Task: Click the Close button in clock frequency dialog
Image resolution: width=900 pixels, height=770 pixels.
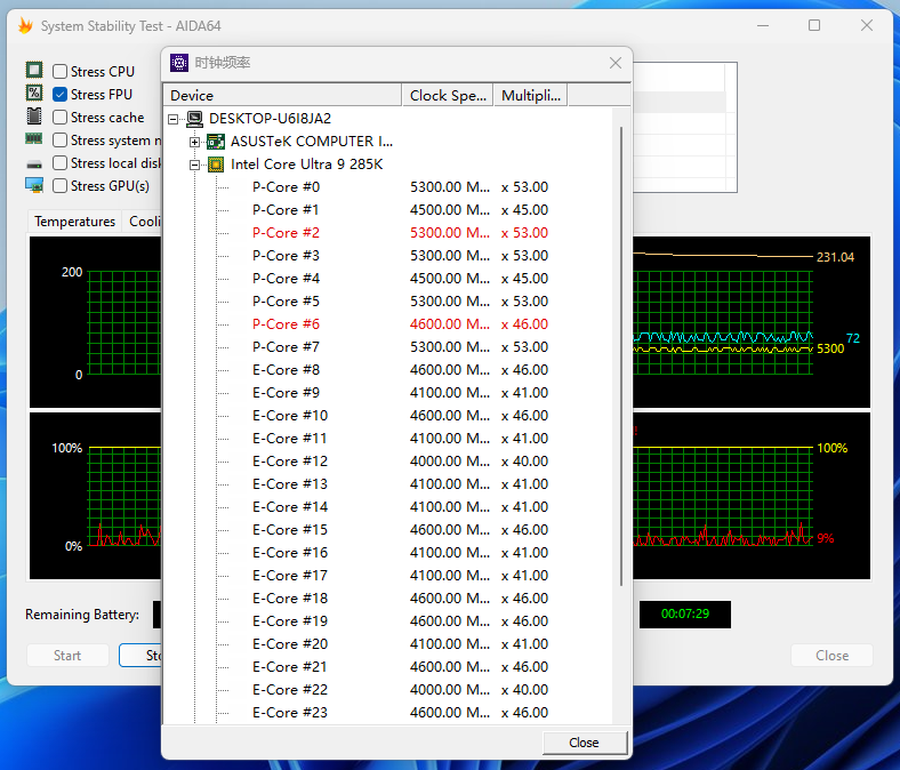Action: pyautogui.click(x=584, y=742)
